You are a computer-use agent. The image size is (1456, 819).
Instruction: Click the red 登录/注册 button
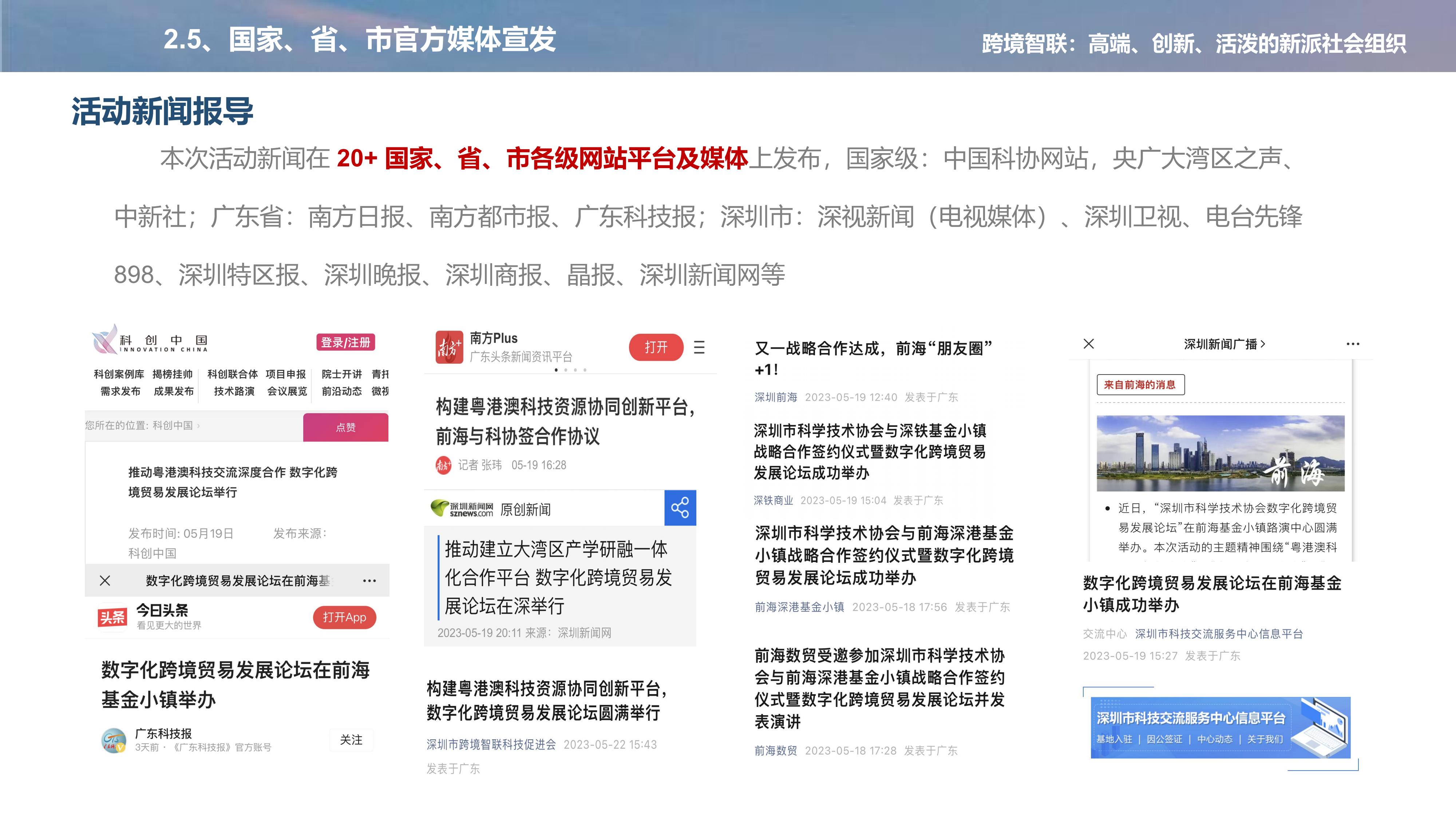tap(345, 342)
